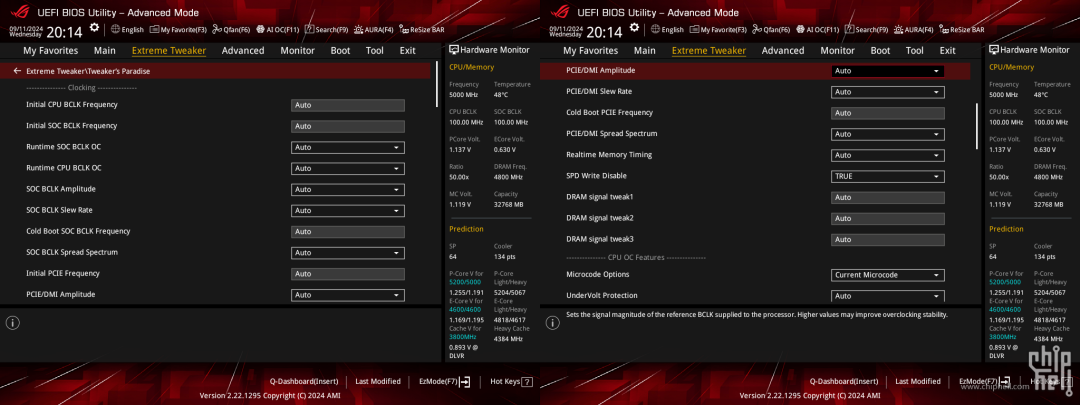Image resolution: width=1080 pixels, height=405 pixels.
Task: Expand UnderVolt Protection dropdown
Action: pos(888,295)
